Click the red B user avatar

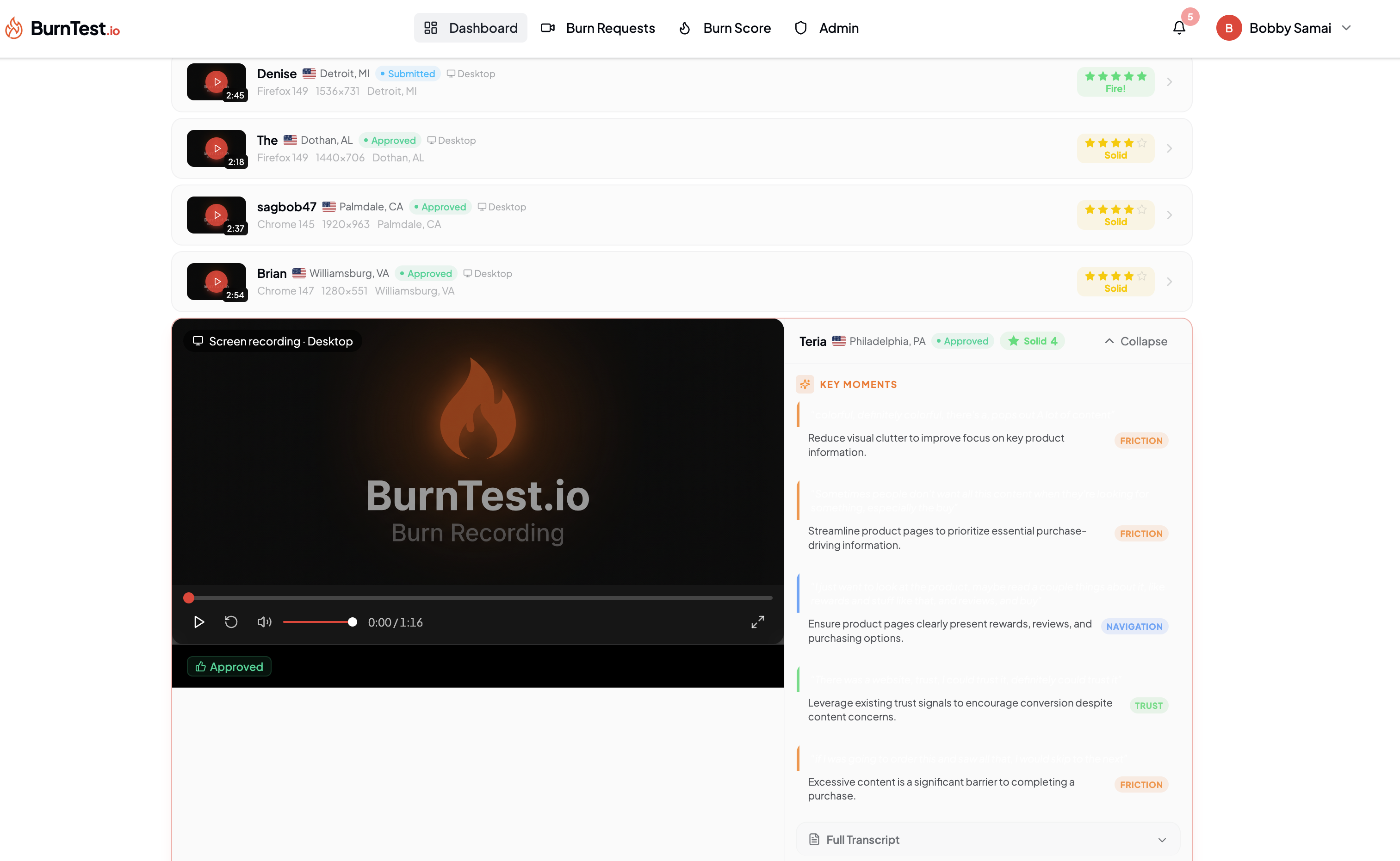1228,28
